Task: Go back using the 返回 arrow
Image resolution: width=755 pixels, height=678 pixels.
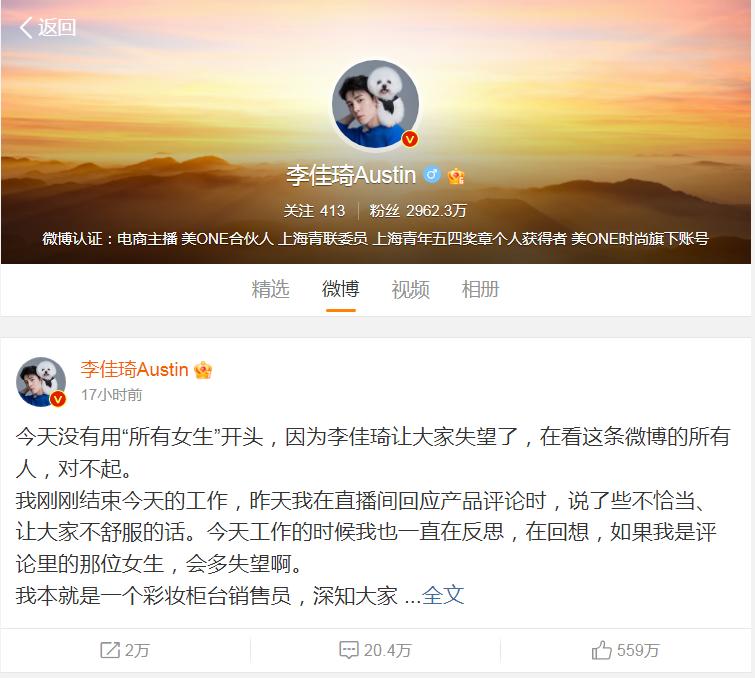Action: tap(48, 27)
